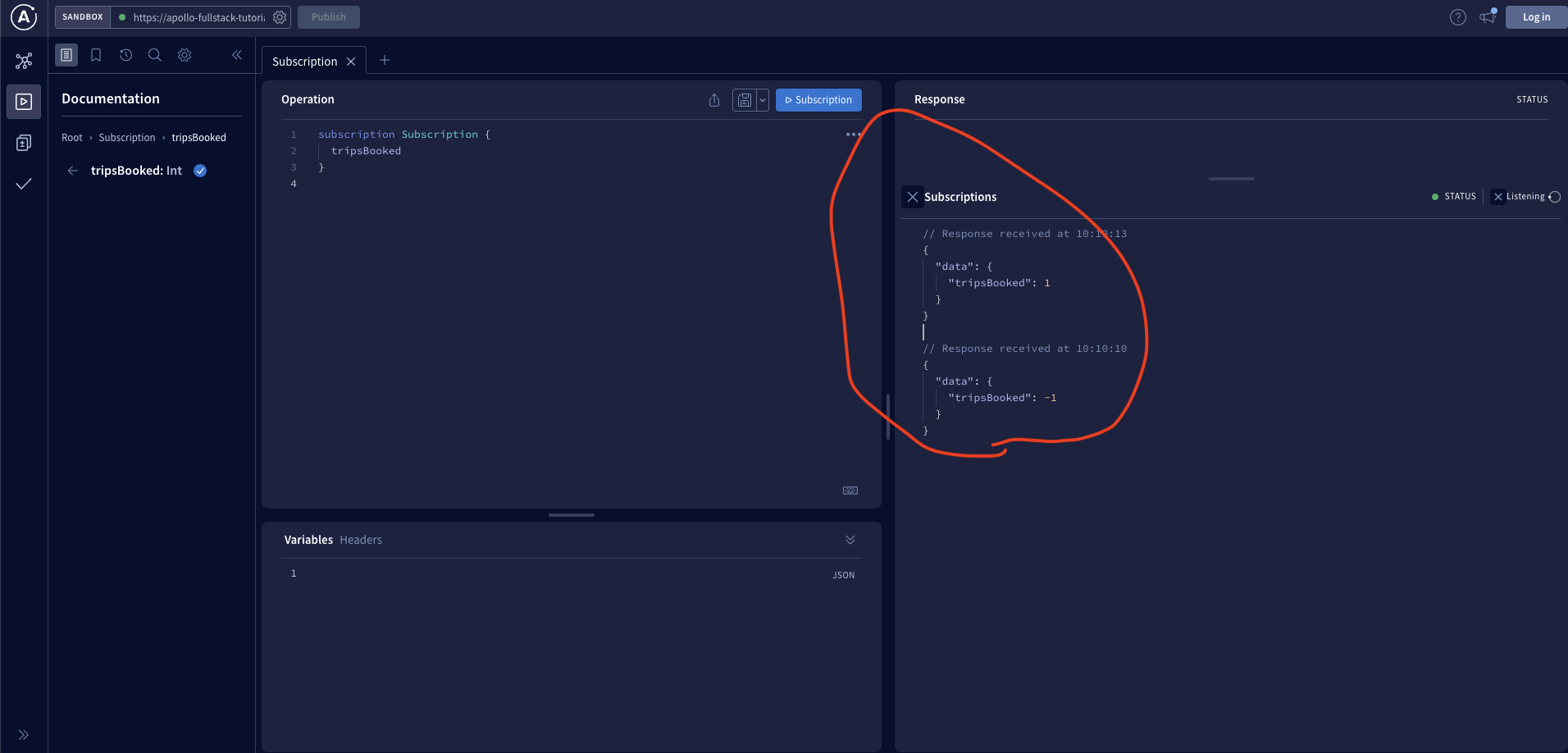Open the keyboard shortcuts icon
This screenshot has height=753, width=1568.
click(850, 491)
